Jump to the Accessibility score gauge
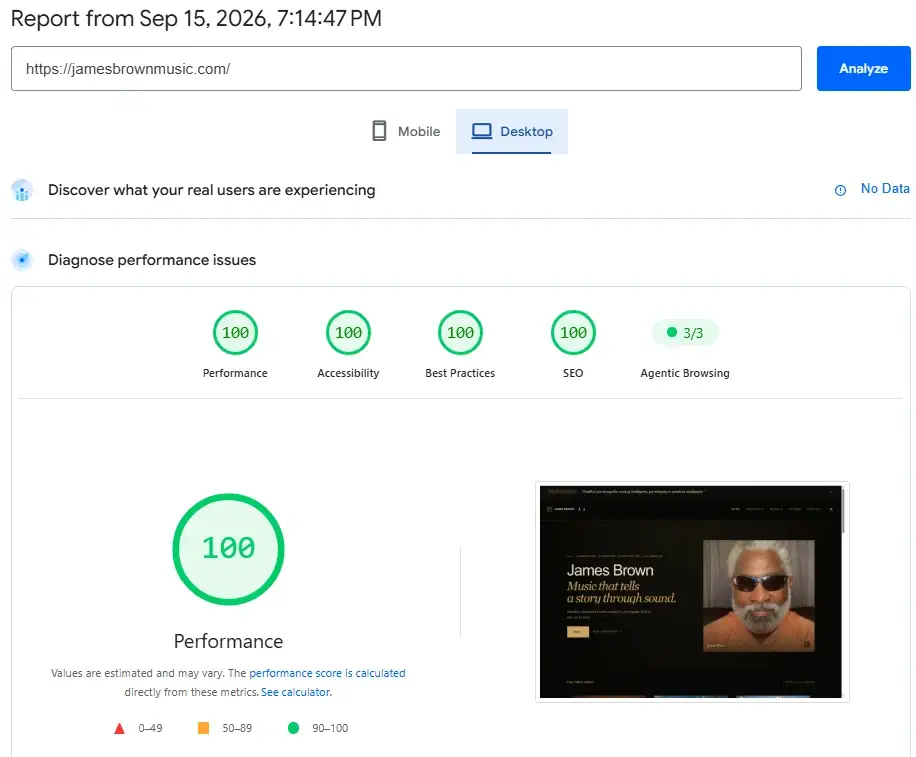The width and height of the screenshot is (916, 757). coord(348,332)
